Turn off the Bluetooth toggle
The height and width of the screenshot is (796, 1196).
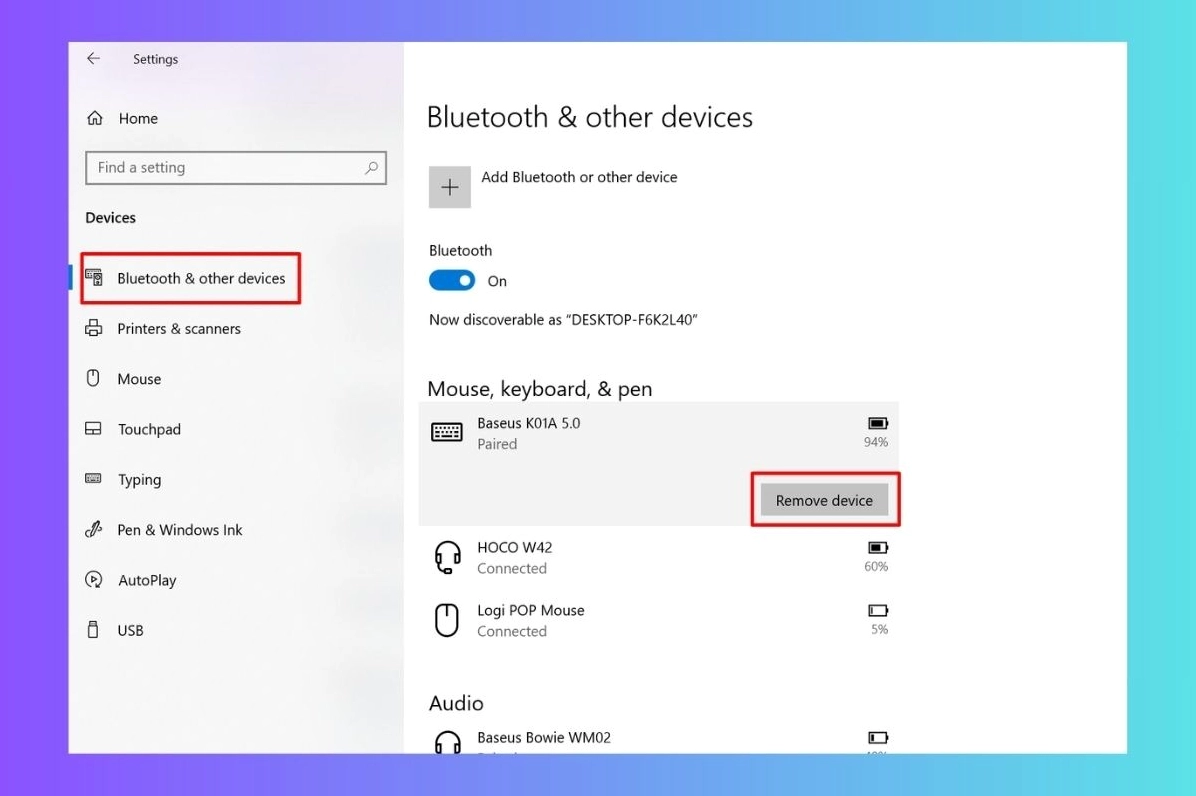click(452, 280)
